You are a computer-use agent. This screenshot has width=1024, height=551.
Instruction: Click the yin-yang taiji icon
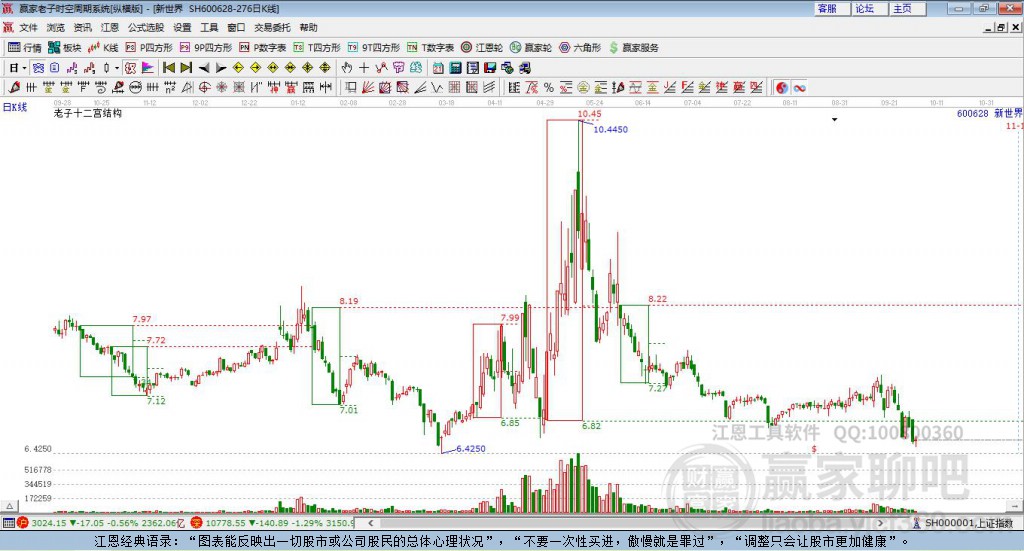coord(782,88)
